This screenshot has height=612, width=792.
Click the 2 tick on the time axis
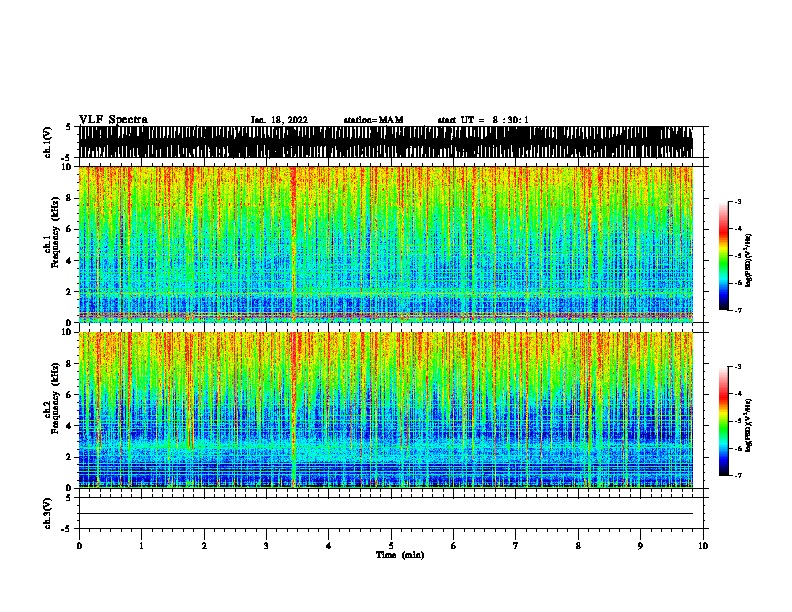pyautogui.click(x=204, y=546)
